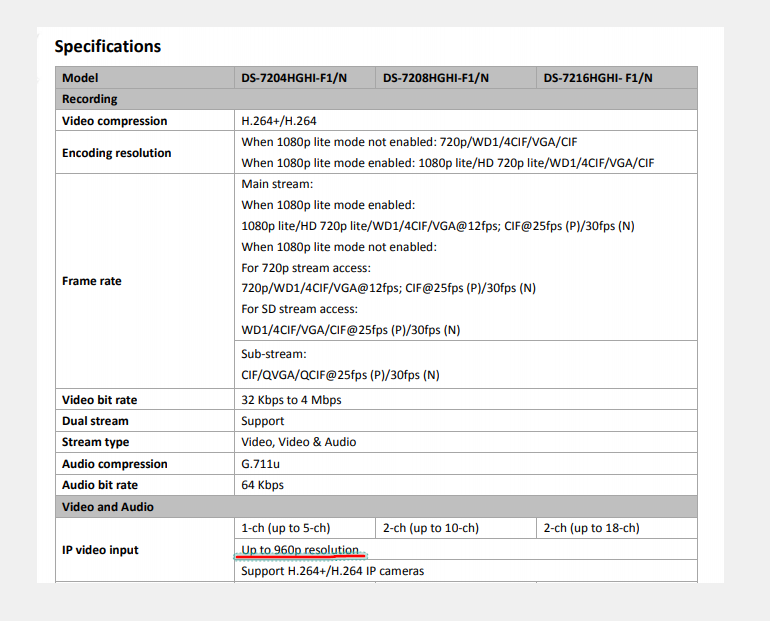Click the Dual stream row label
Viewport: 770px width, 621px height.
(95, 421)
